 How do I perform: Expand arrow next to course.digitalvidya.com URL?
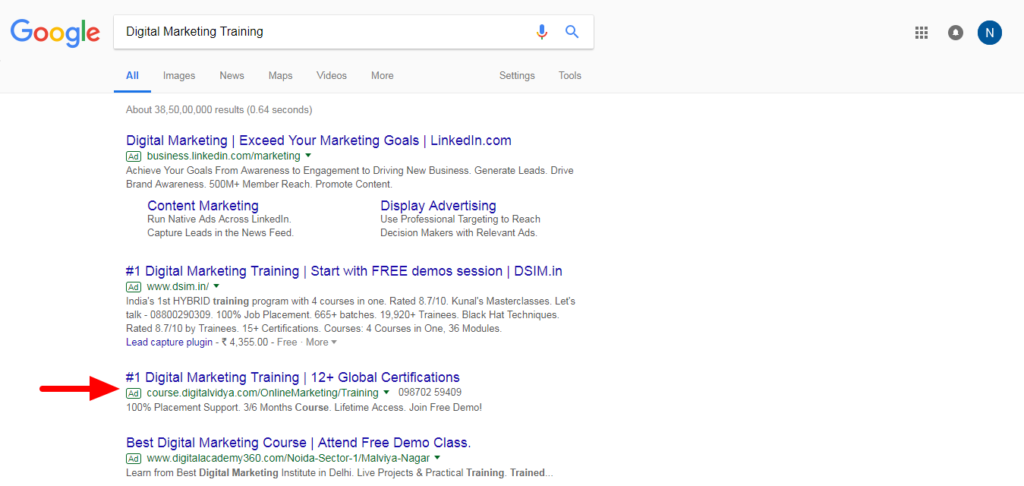click(386, 393)
